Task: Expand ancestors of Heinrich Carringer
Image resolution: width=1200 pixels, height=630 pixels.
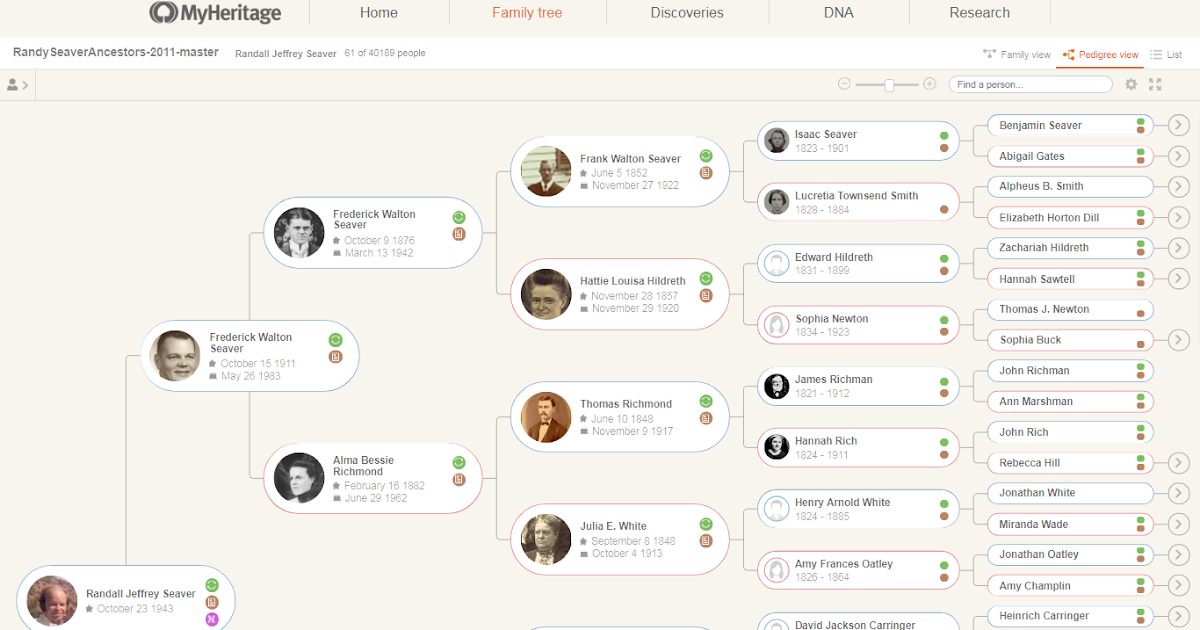Action: [x=1178, y=616]
